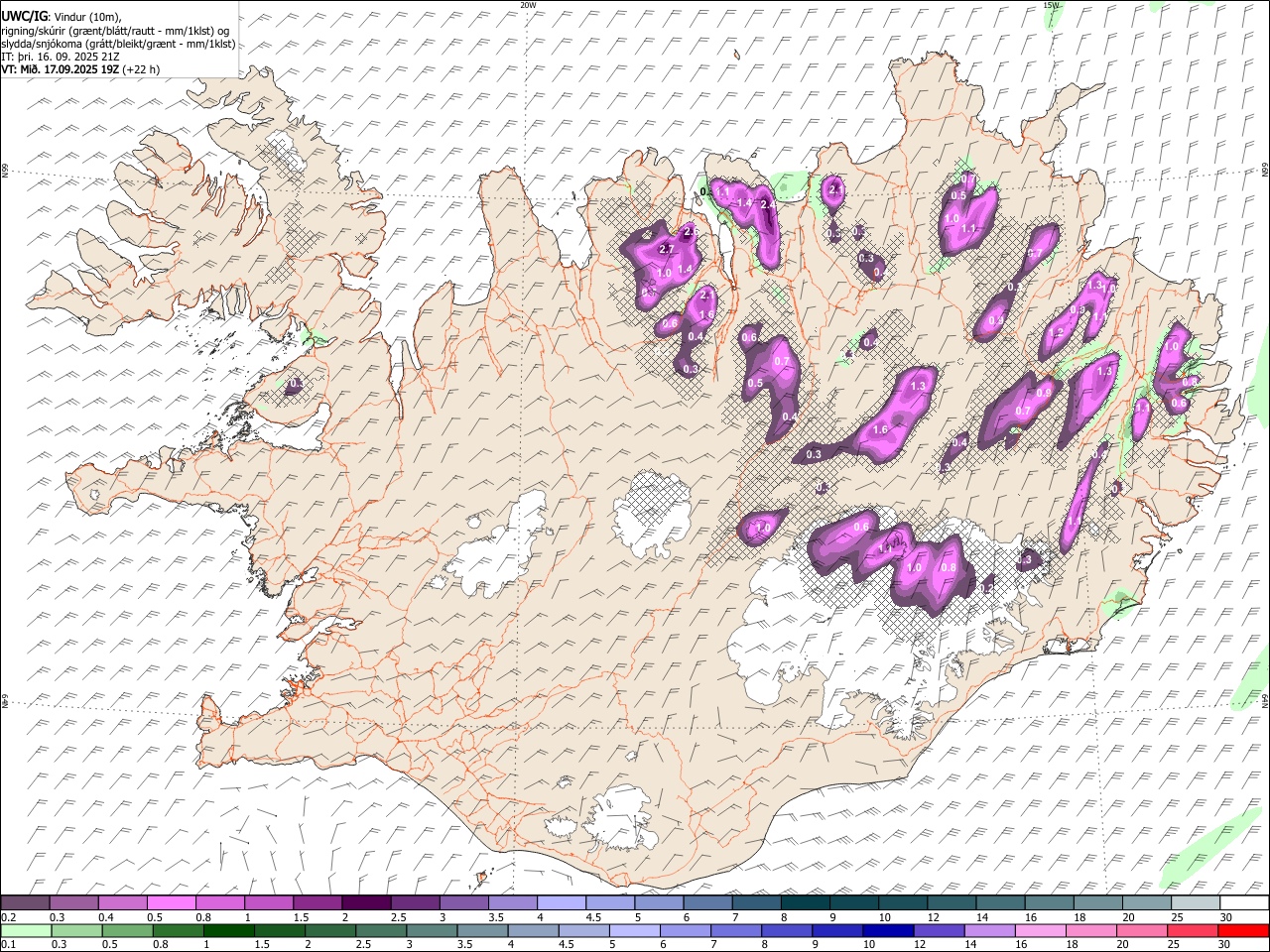Select the darkest purple 2 swatch in the snow legend
The height and width of the screenshot is (952, 1270).
(x=366, y=902)
